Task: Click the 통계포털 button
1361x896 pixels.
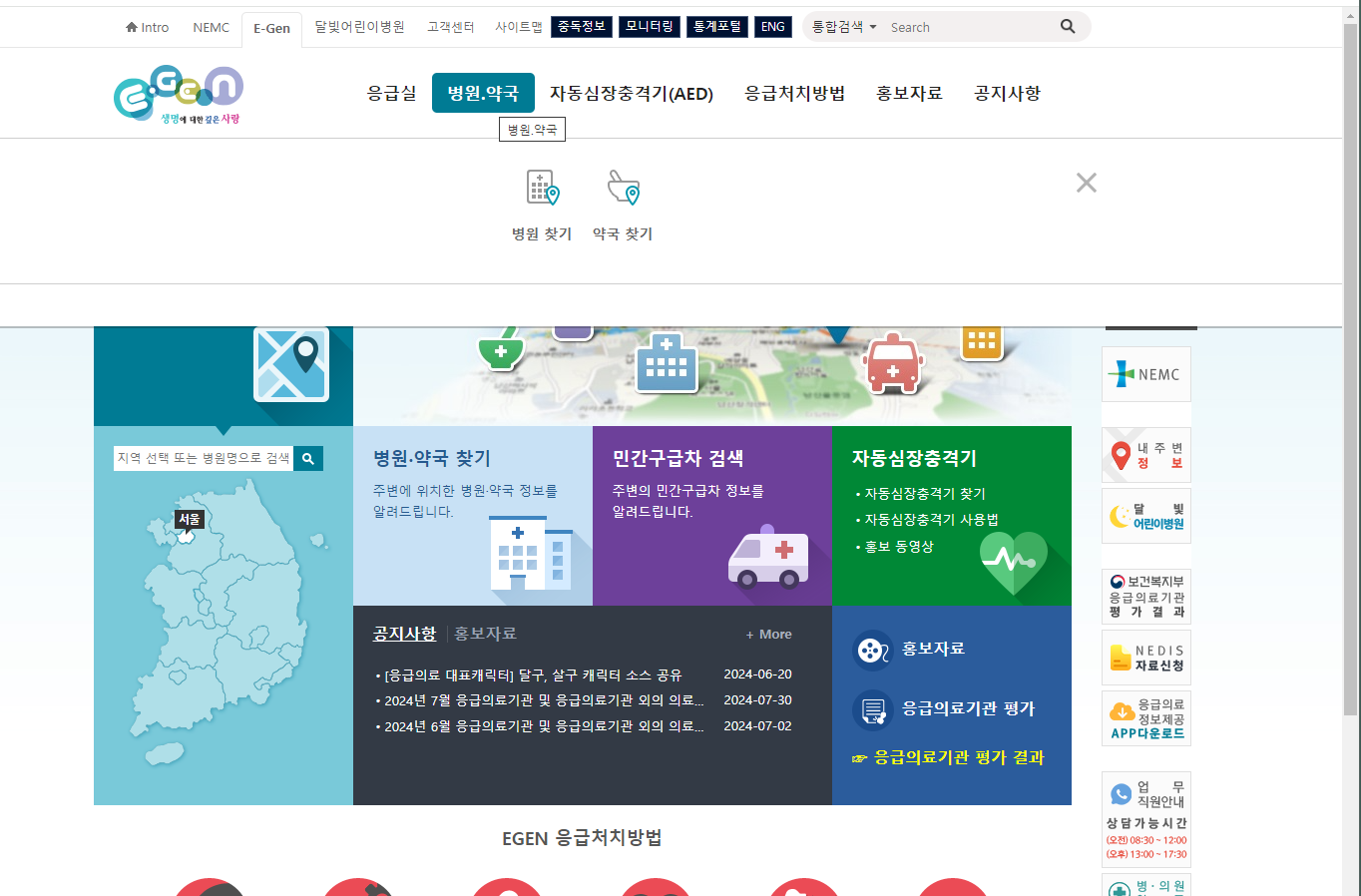Action: tap(717, 27)
